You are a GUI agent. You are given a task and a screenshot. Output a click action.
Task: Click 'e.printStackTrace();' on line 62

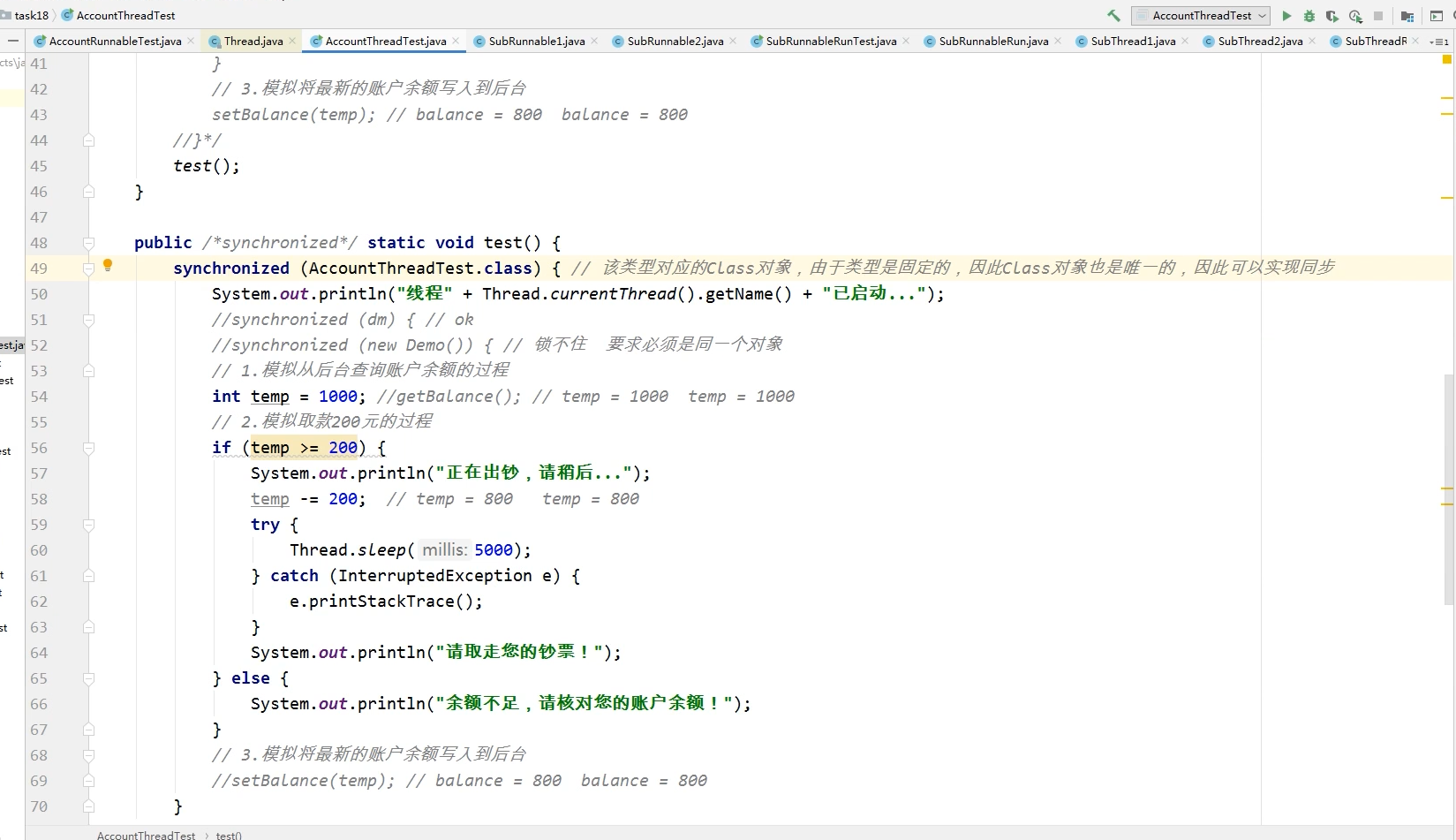[x=386, y=602]
